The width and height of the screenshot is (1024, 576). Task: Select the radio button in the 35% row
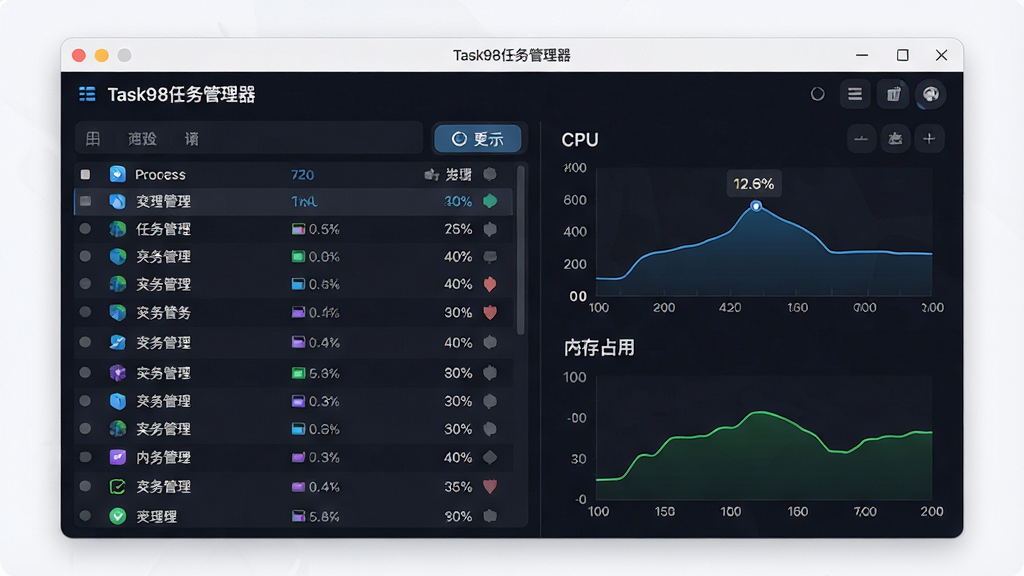[x=86, y=487]
